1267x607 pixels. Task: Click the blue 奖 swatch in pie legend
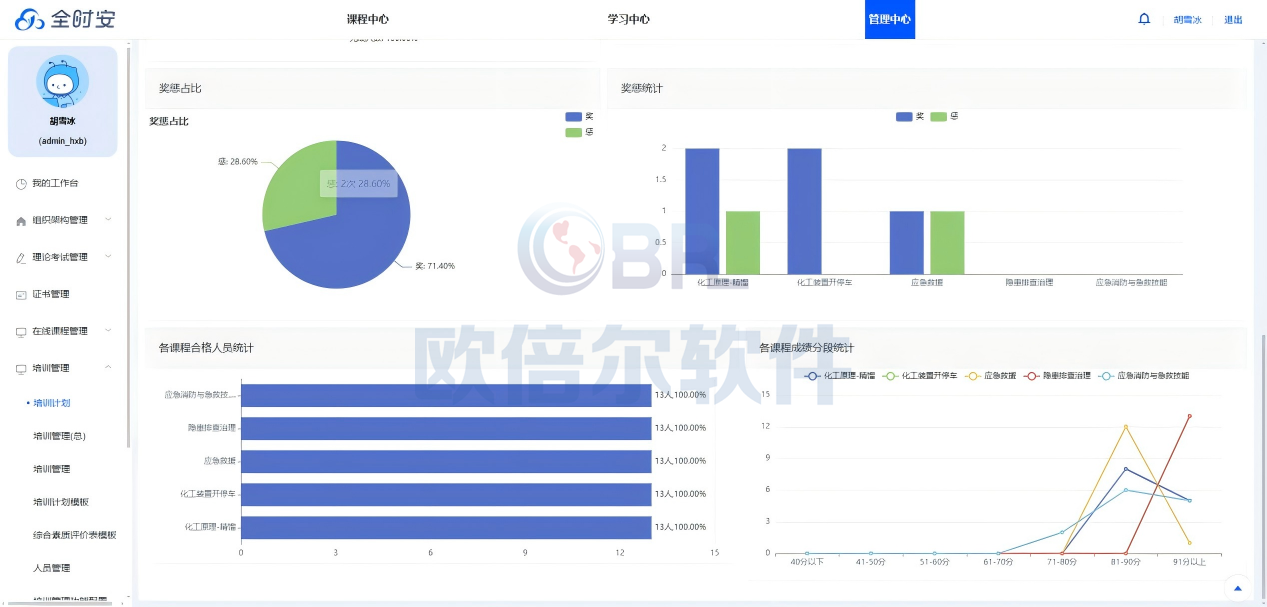pyautogui.click(x=573, y=117)
